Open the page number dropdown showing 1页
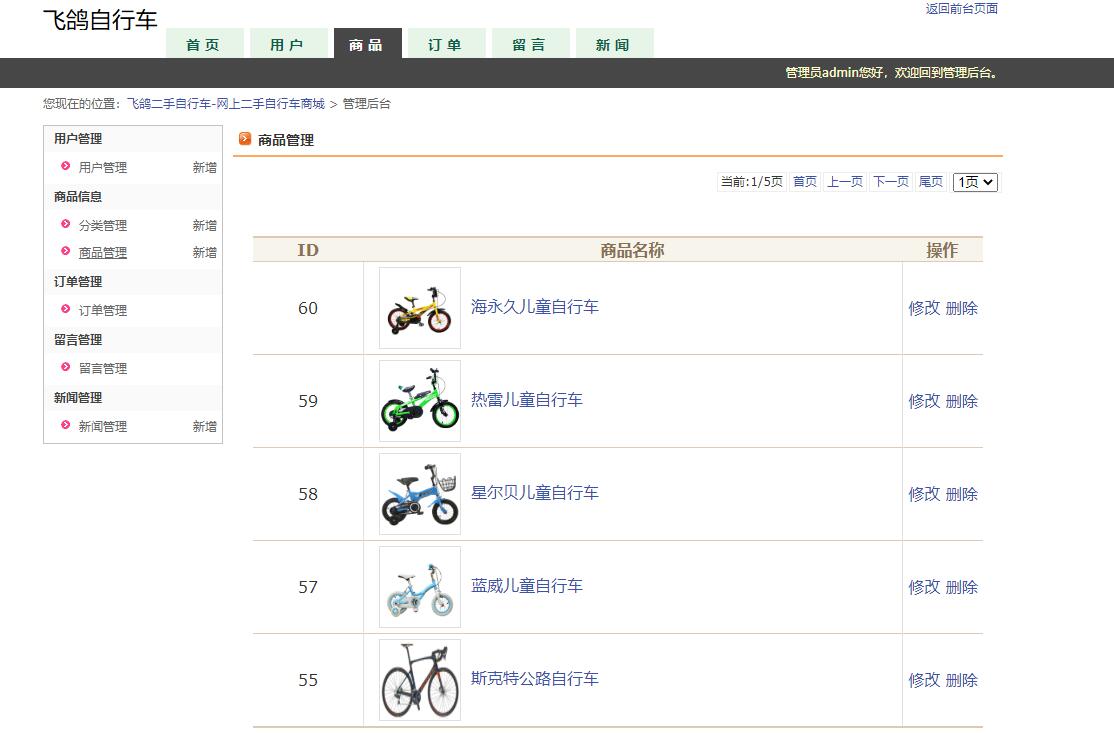This screenshot has height=734, width=1114. [974, 182]
